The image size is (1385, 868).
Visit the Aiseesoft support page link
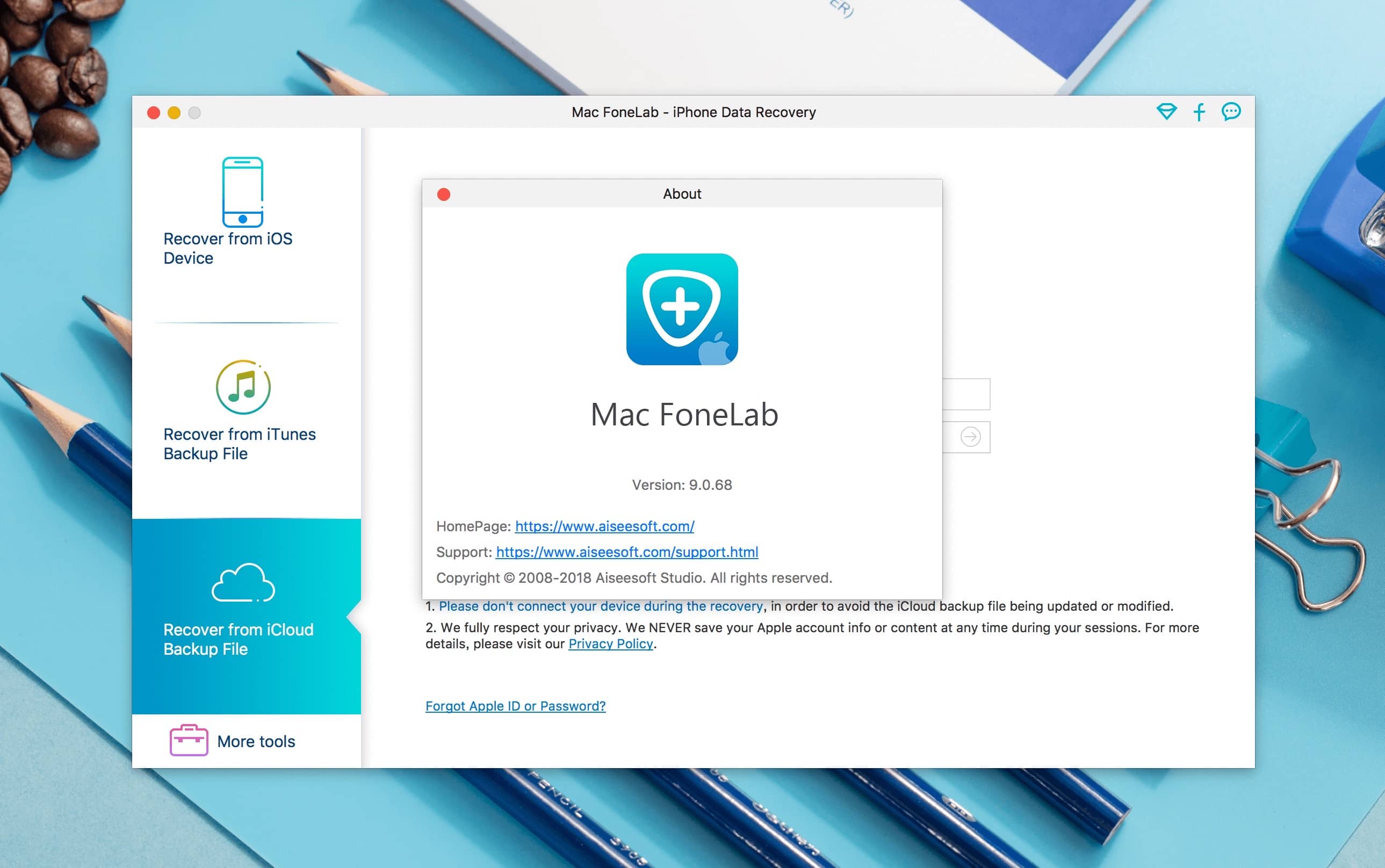627,552
